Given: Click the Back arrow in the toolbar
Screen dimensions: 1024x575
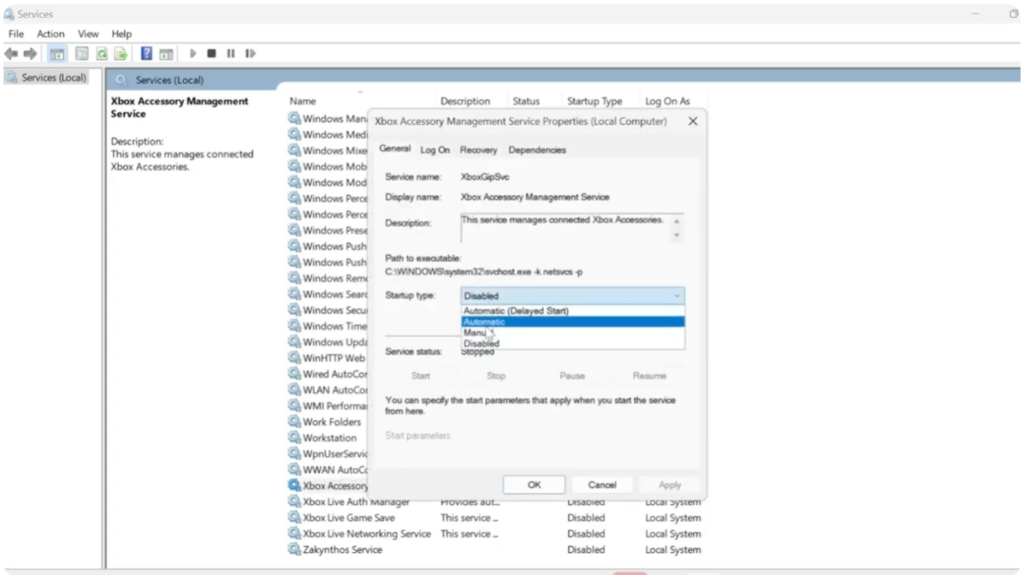Looking at the screenshot, I should (11, 54).
